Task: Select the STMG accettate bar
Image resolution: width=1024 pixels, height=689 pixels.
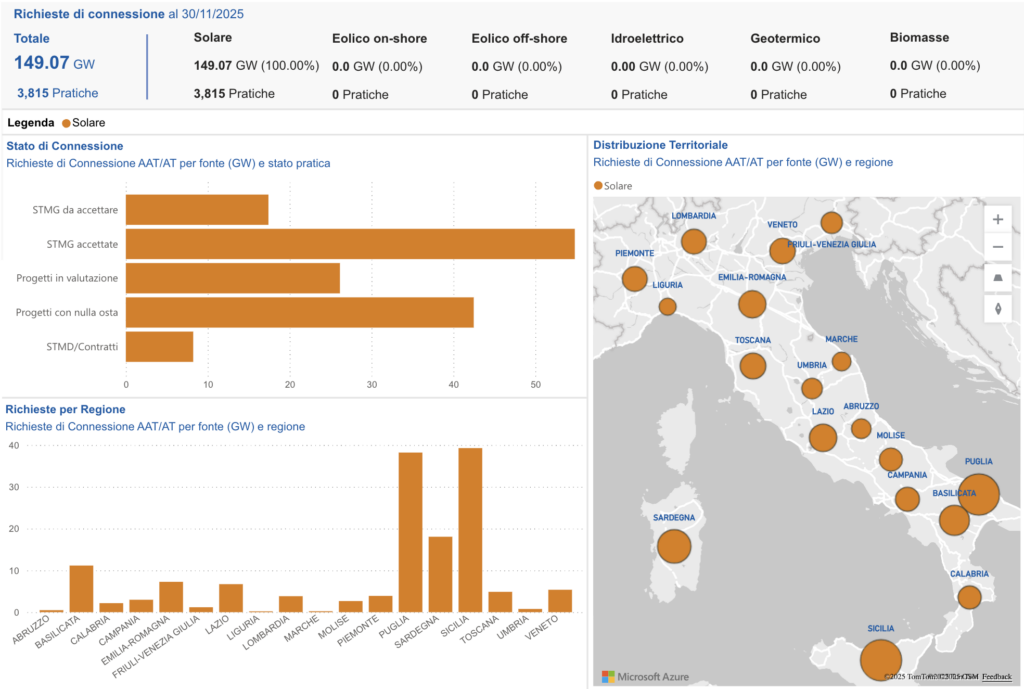Action: pyautogui.click(x=350, y=244)
